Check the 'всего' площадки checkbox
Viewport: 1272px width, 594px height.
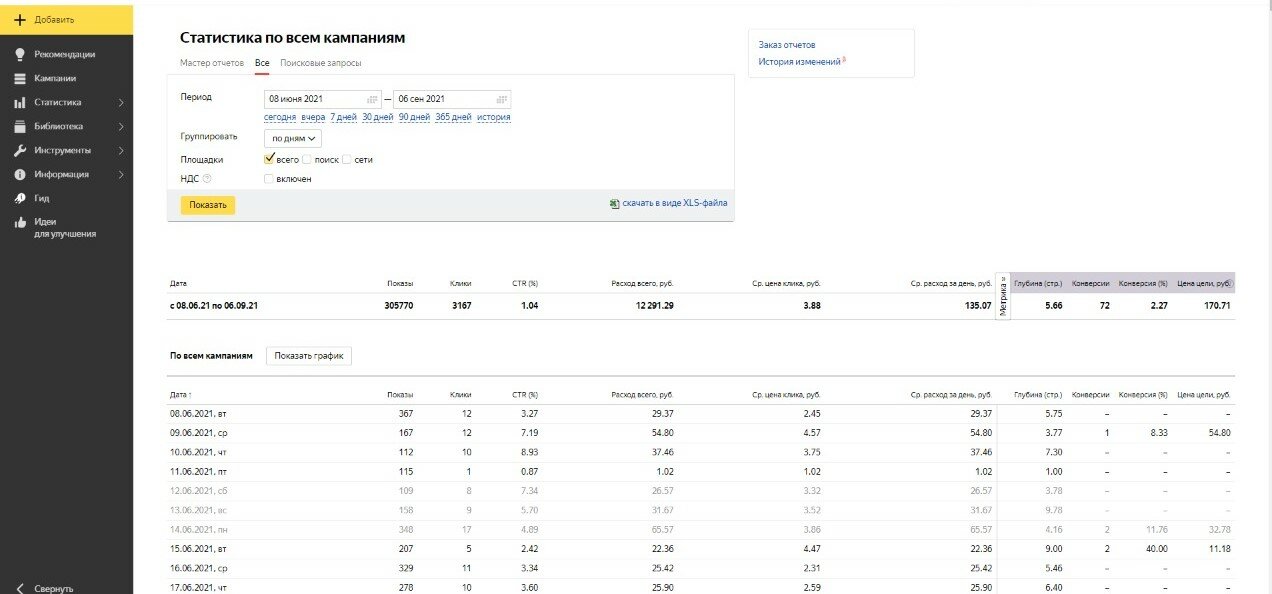point(269,159)
